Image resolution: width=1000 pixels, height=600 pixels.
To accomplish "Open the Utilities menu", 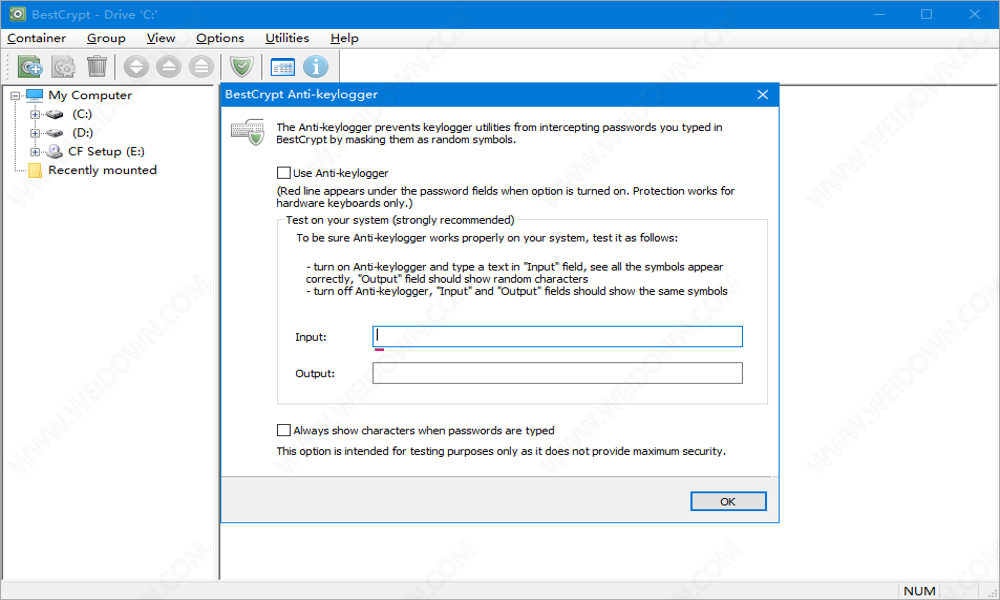I will [287, 38].
